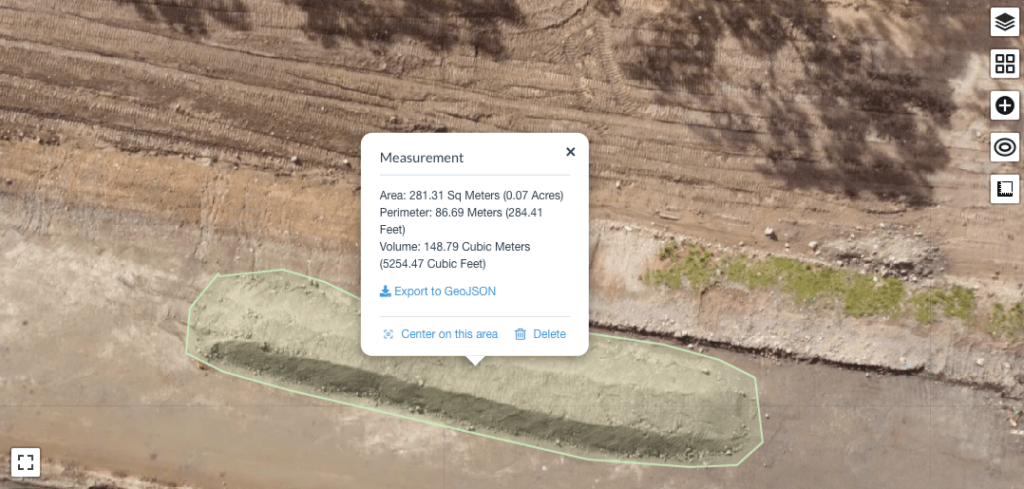The image size is (1024, 489).
Task: Click the Measurement popup heading
Action: [422, 157]
